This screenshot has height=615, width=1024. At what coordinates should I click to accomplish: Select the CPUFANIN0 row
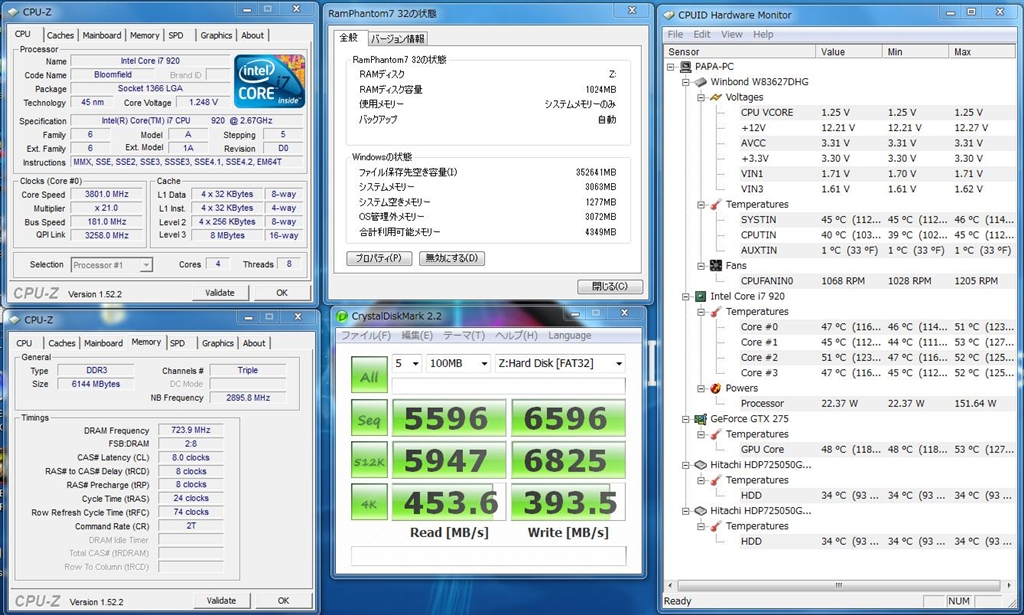point(878,281)
